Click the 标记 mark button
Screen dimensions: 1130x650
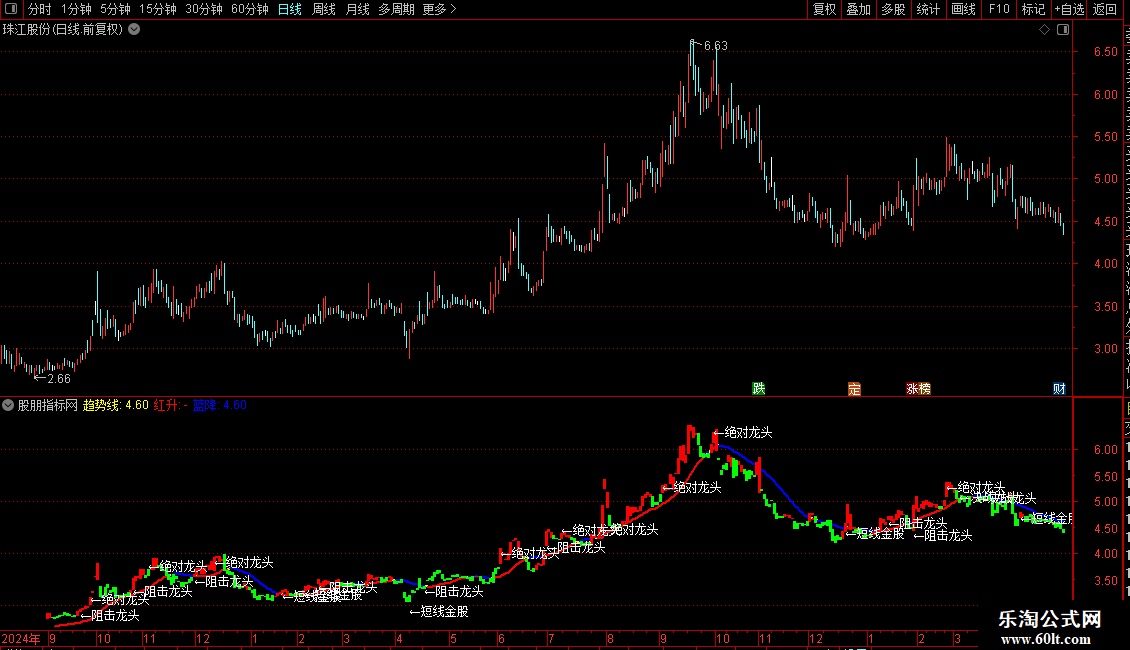pos(1033,9)
